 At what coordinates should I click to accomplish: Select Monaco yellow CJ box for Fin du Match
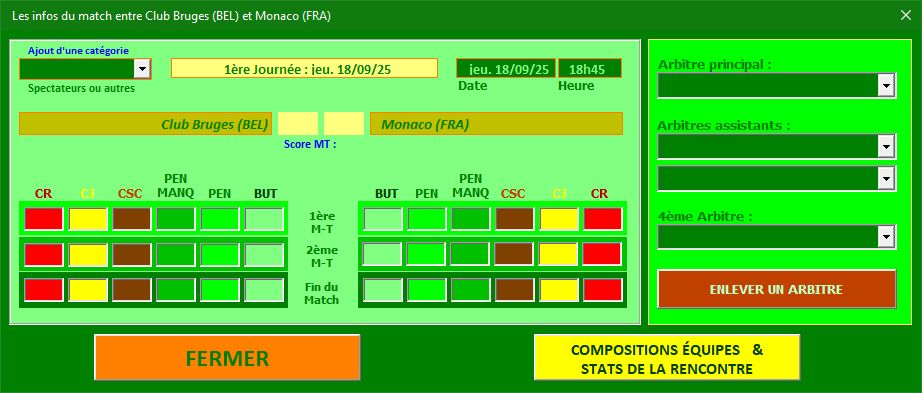559,289
